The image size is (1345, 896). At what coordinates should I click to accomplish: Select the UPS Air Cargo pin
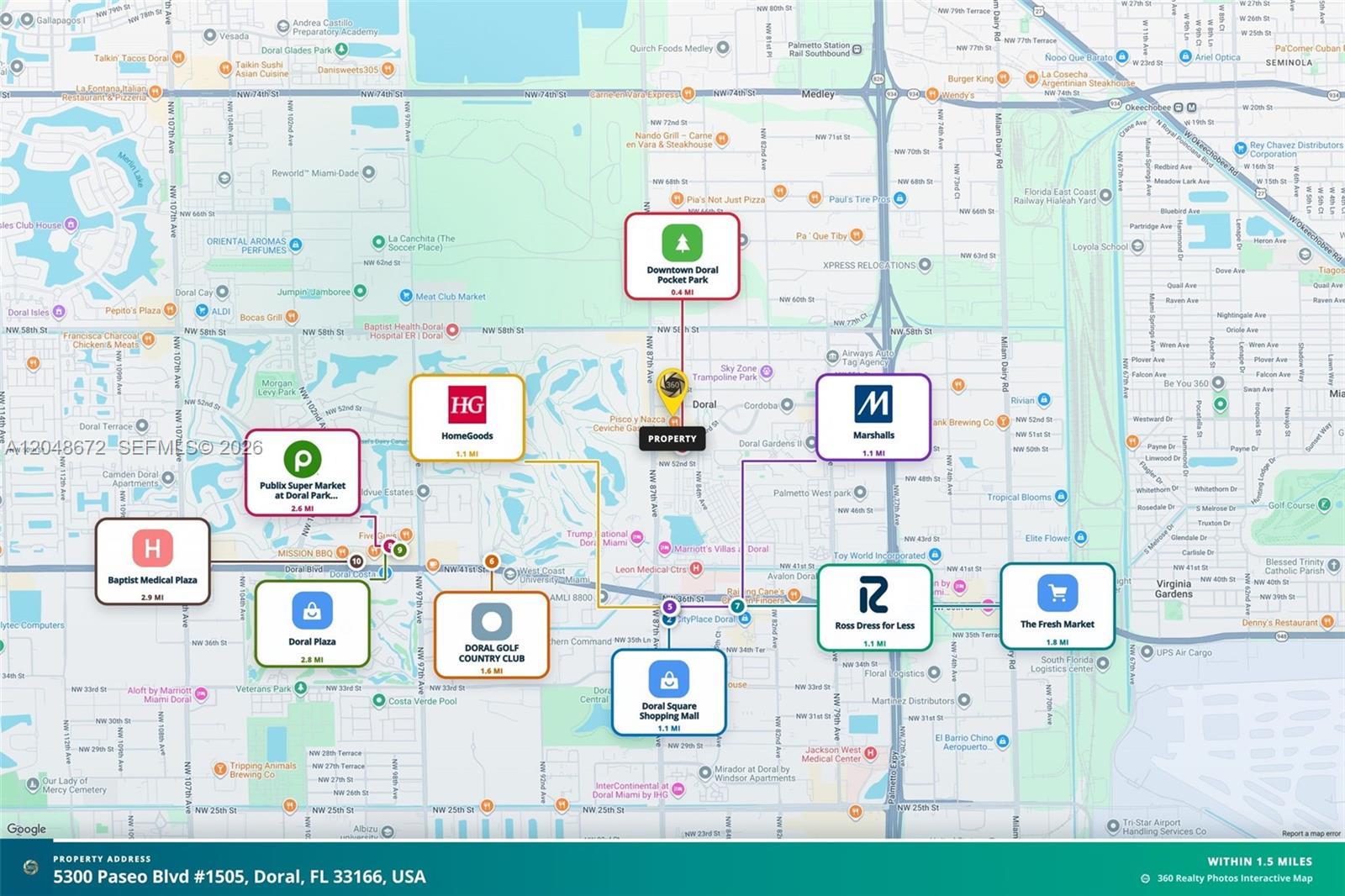1147,652
